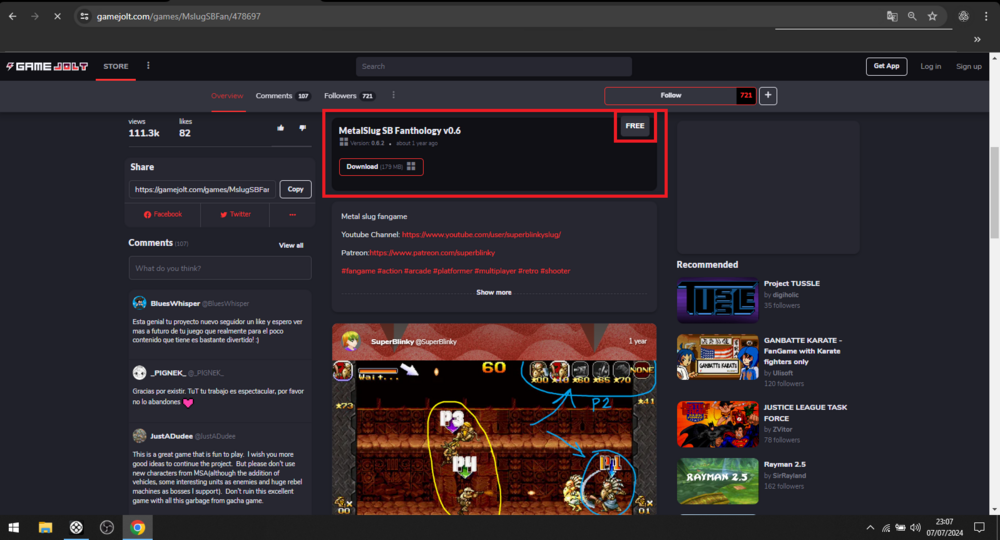
Task: Click the browser translate page icon
Action: 892,16
